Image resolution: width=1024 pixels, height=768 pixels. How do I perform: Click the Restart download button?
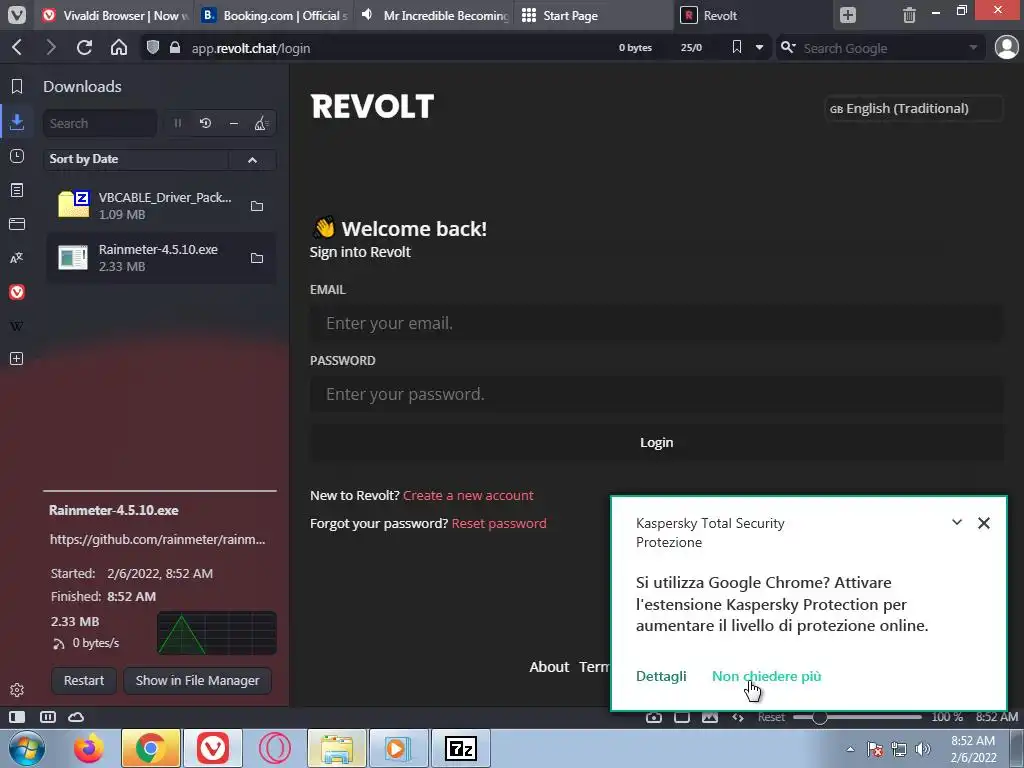tap(84, 680)
